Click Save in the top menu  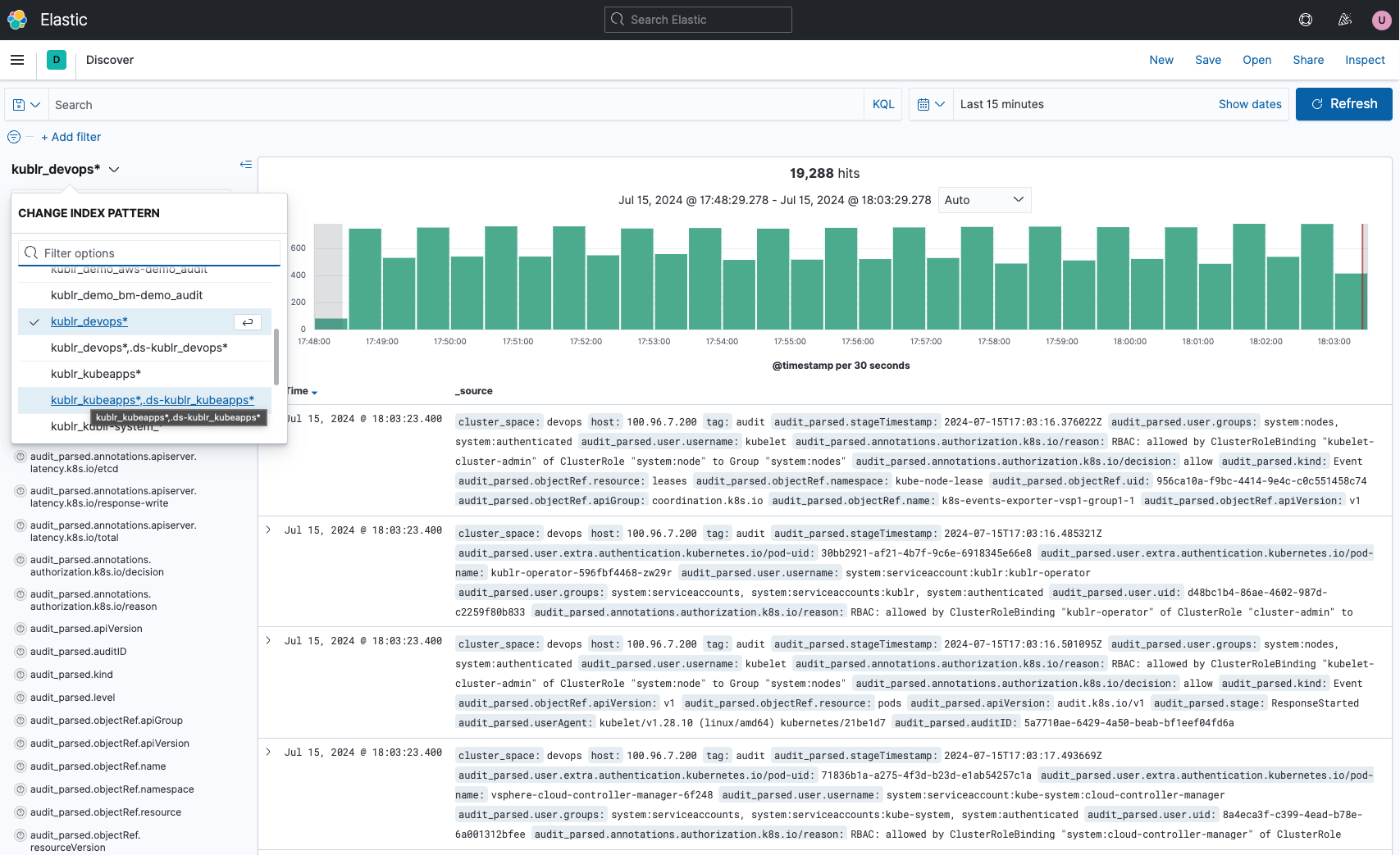click(x=1208, y=60)
